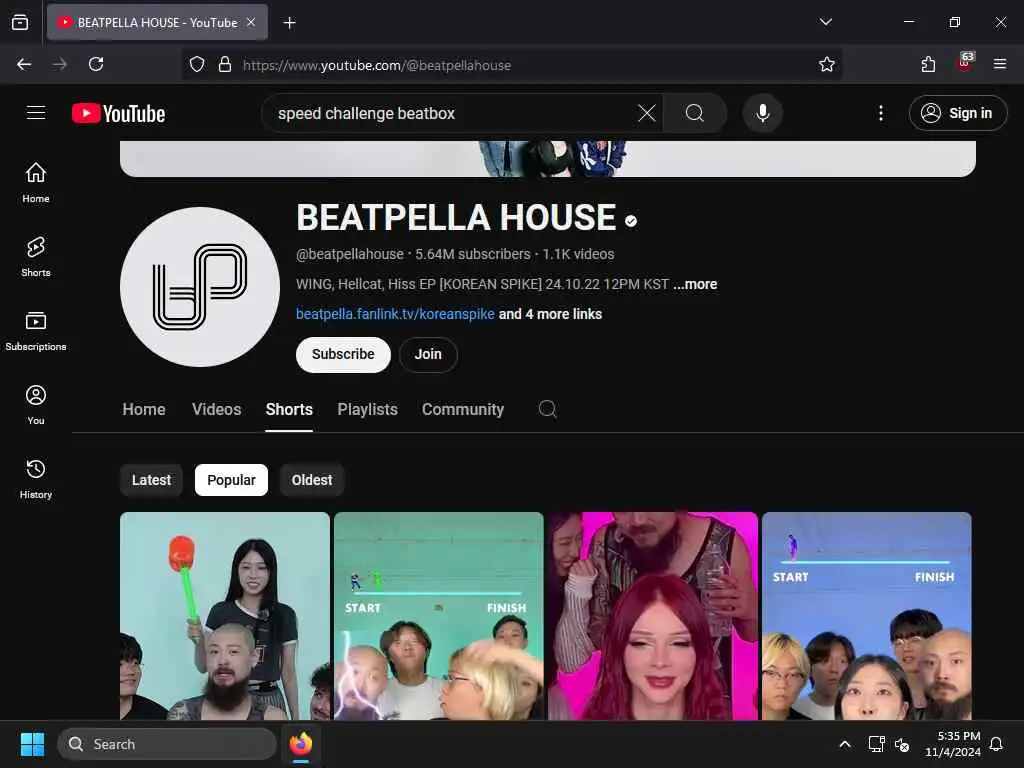Clear the search box with the X icon

(647, 113)
